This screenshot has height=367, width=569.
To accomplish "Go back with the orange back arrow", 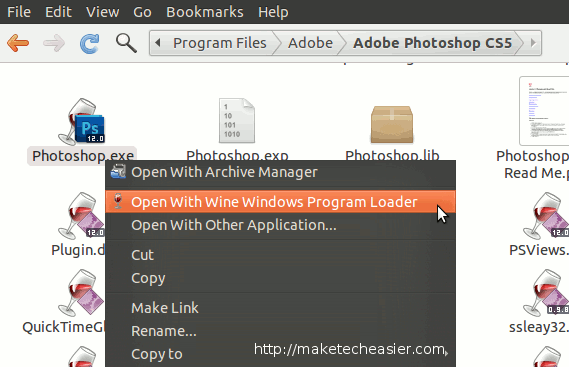I will point(18,43).
